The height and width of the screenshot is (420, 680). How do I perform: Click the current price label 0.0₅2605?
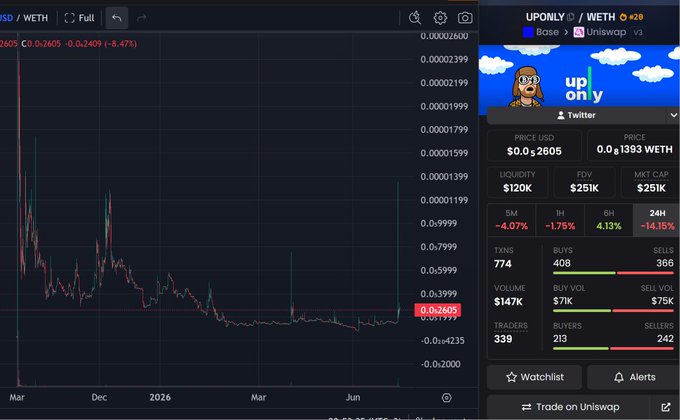(x=438, y=310)
